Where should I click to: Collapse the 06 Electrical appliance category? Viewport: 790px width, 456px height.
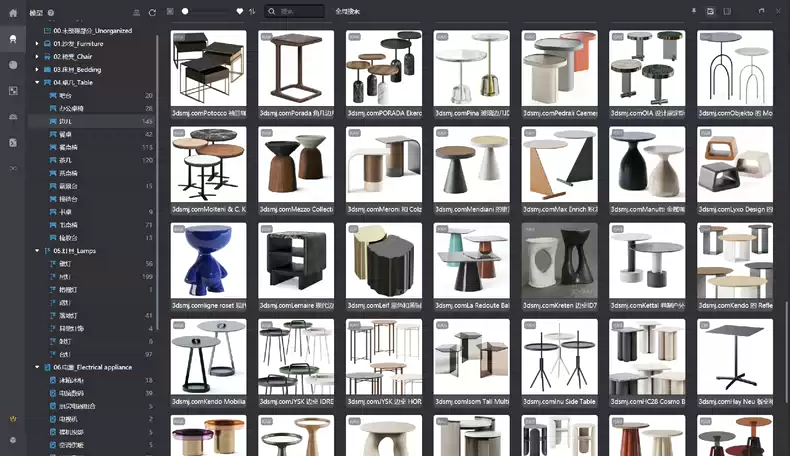[37, 367]
